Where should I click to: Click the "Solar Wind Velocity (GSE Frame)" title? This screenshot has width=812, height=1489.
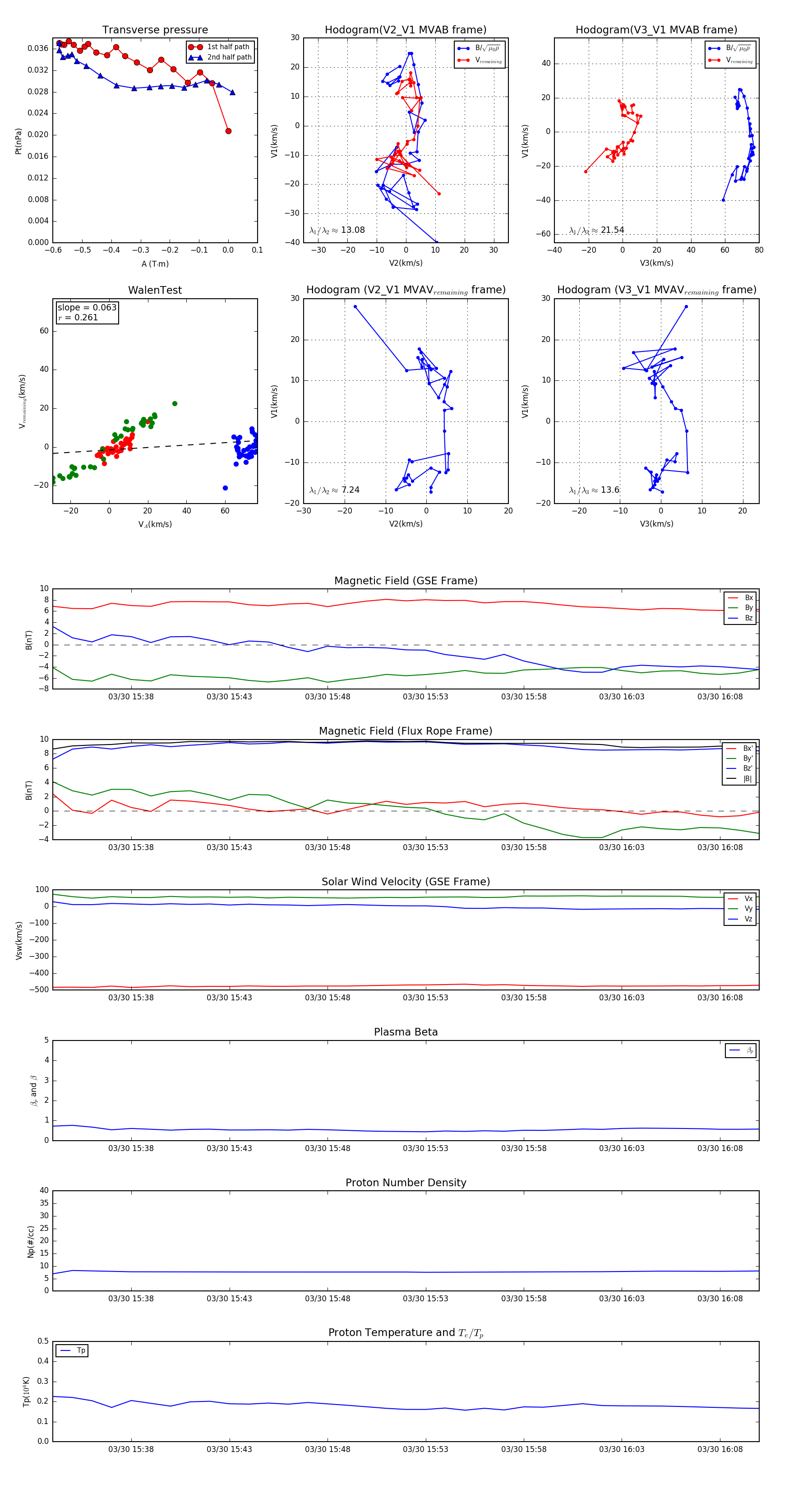[406, 882]
